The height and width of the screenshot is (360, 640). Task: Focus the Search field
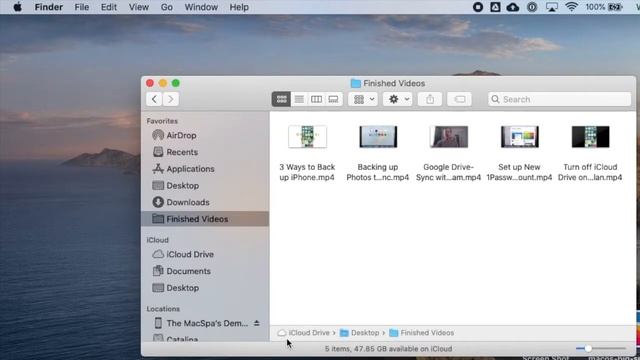click(x=559, y=99)
